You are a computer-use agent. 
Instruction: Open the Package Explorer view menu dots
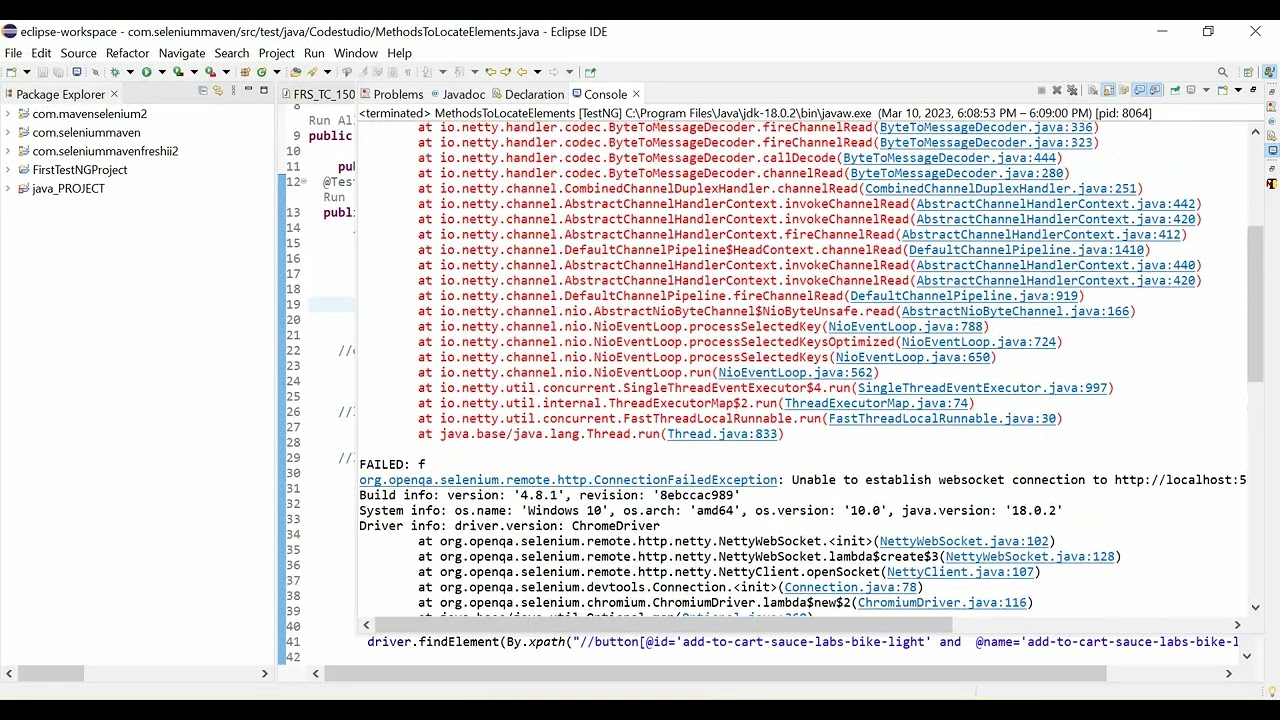click(232, 91)
